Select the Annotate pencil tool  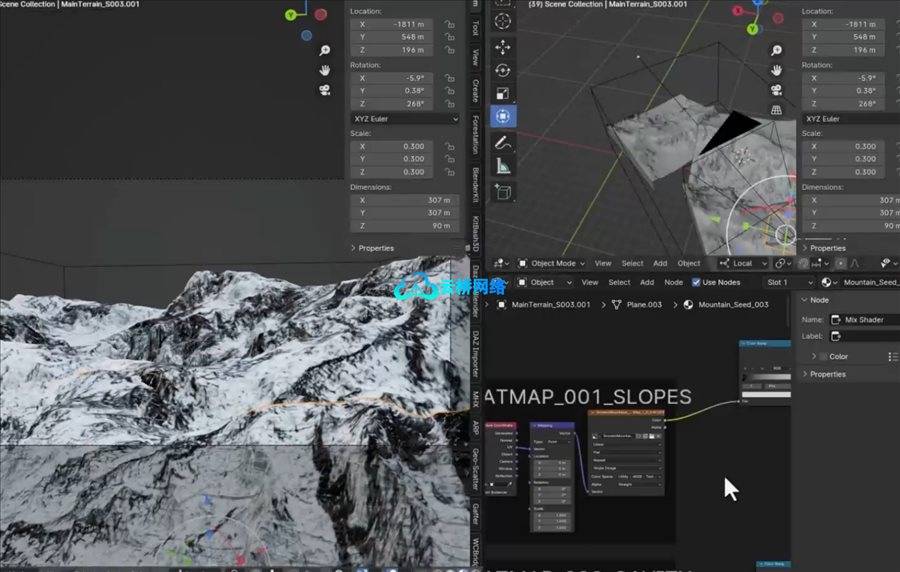(x=502, y=143)
